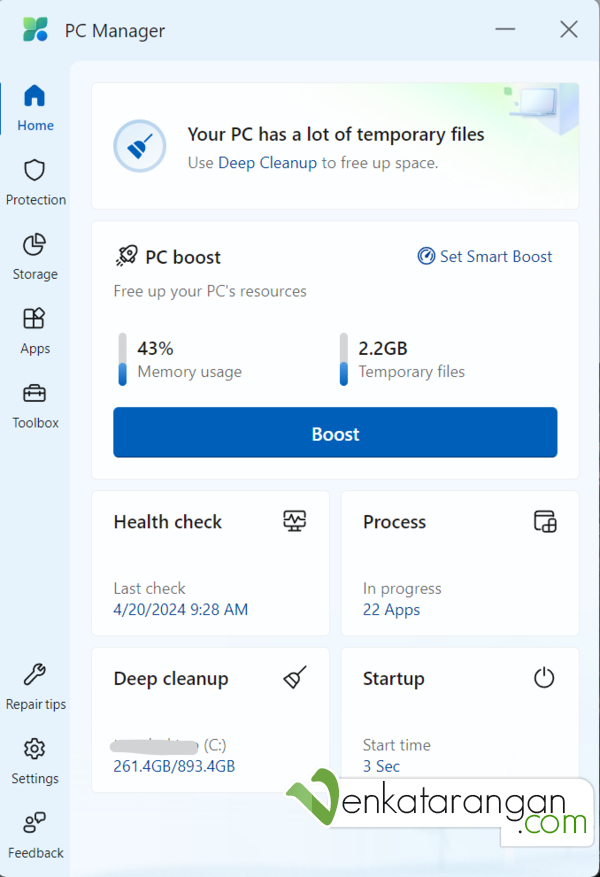Click the Smart Boost gauge icon

click(x=426, y=256)
